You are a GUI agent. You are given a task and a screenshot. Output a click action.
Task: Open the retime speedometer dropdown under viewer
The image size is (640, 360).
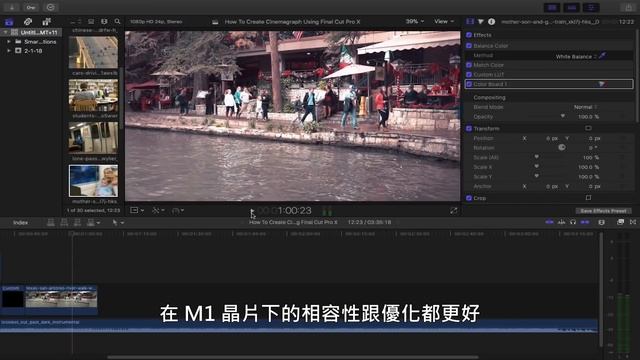click(178, 210)
